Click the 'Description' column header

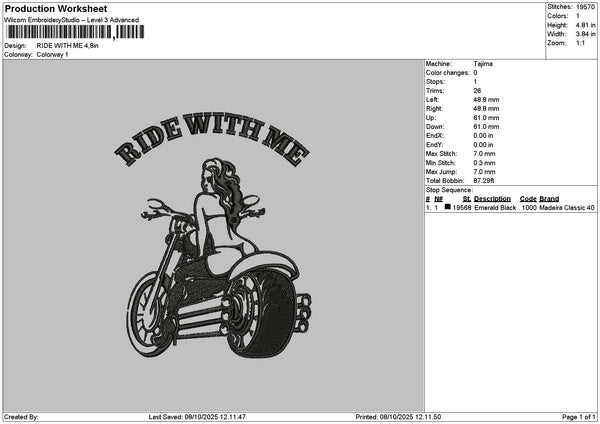[492, 199]
